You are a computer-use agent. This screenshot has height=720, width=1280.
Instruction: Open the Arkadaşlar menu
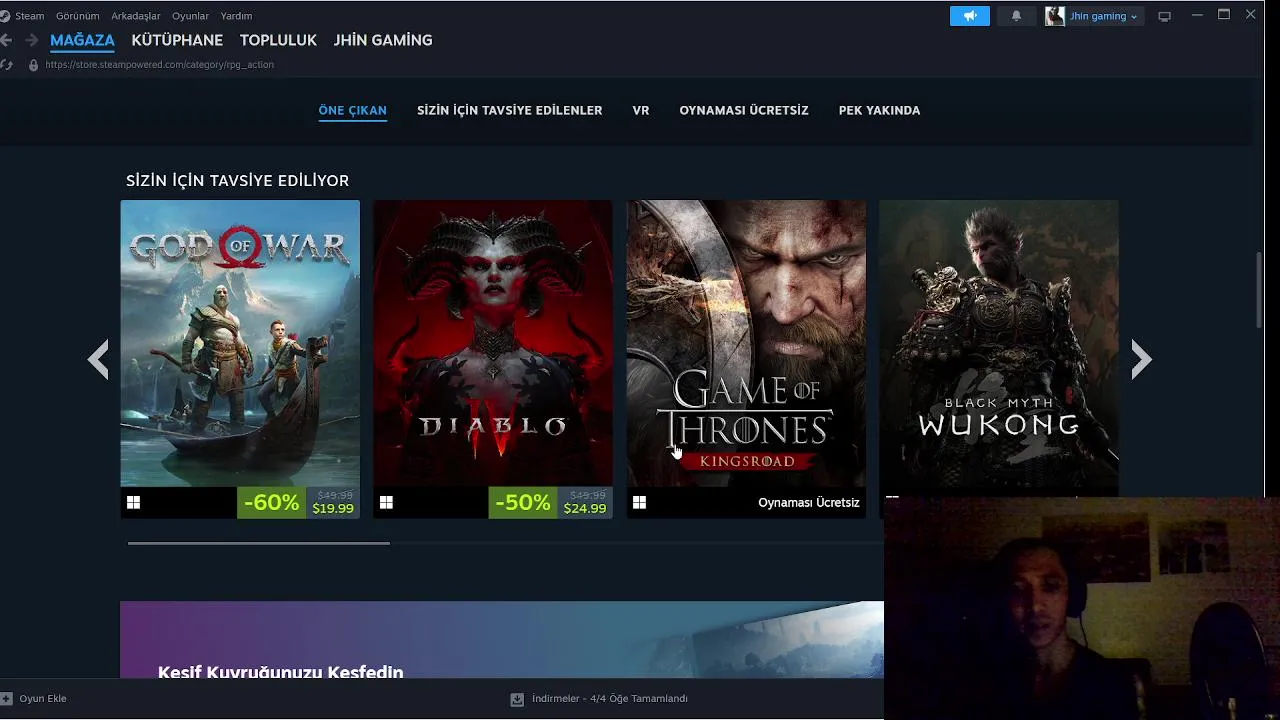point(136,16)
